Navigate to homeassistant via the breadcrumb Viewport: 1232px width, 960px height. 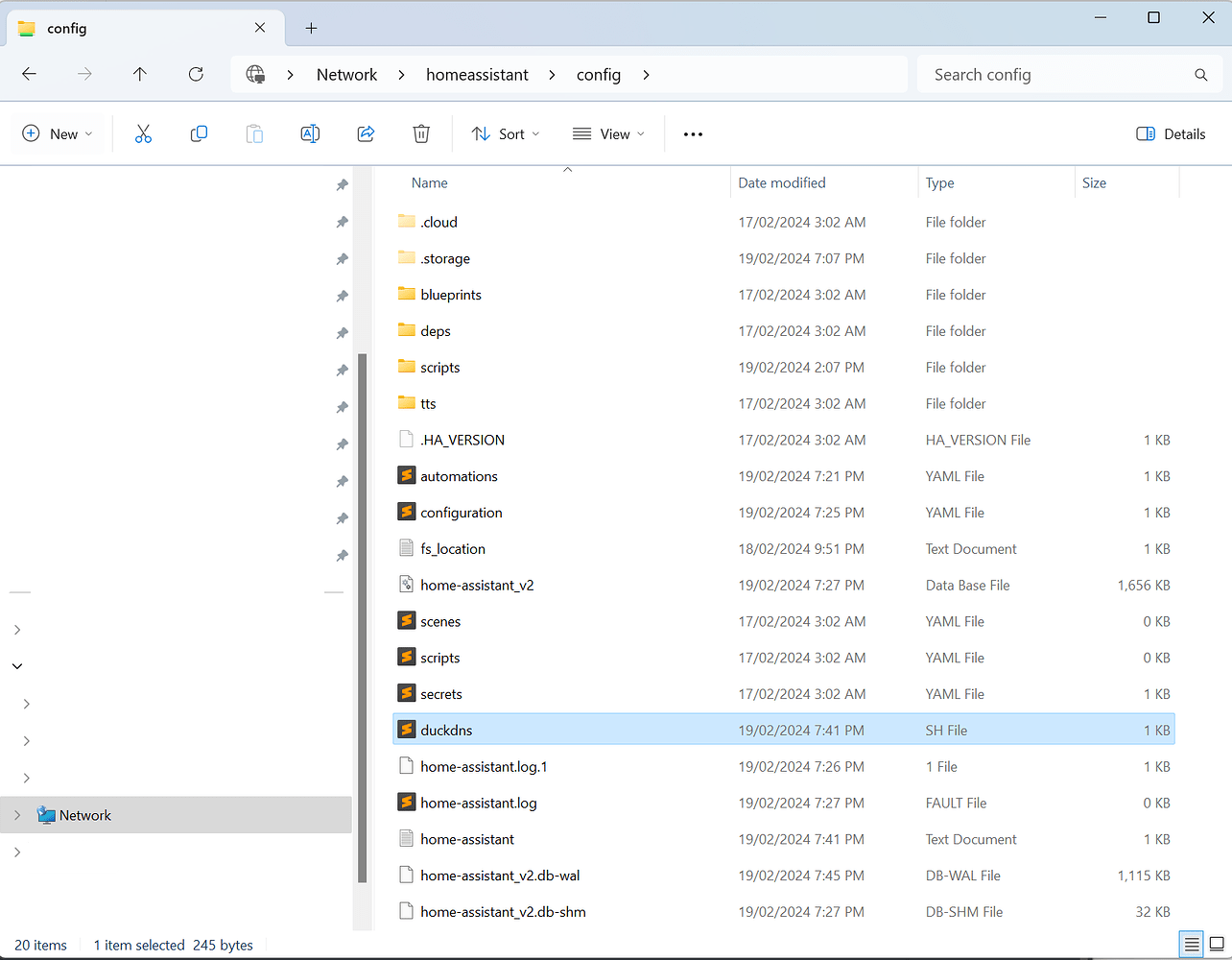coord(477,74)
